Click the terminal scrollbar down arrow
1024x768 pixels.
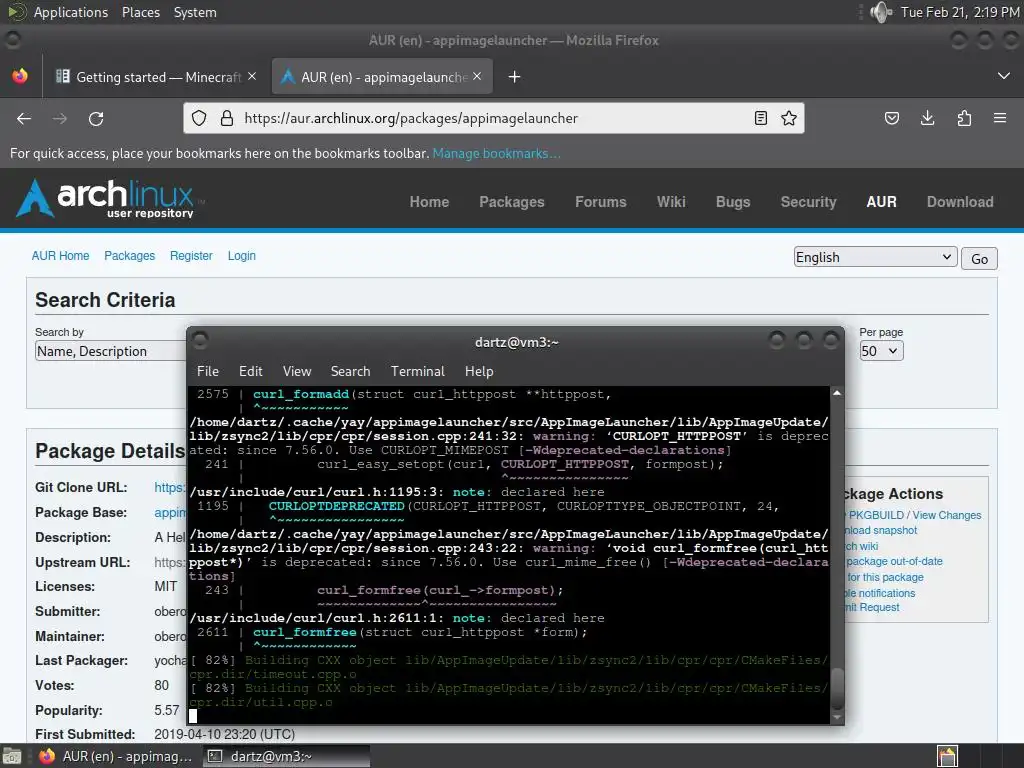tap(837, 717)
